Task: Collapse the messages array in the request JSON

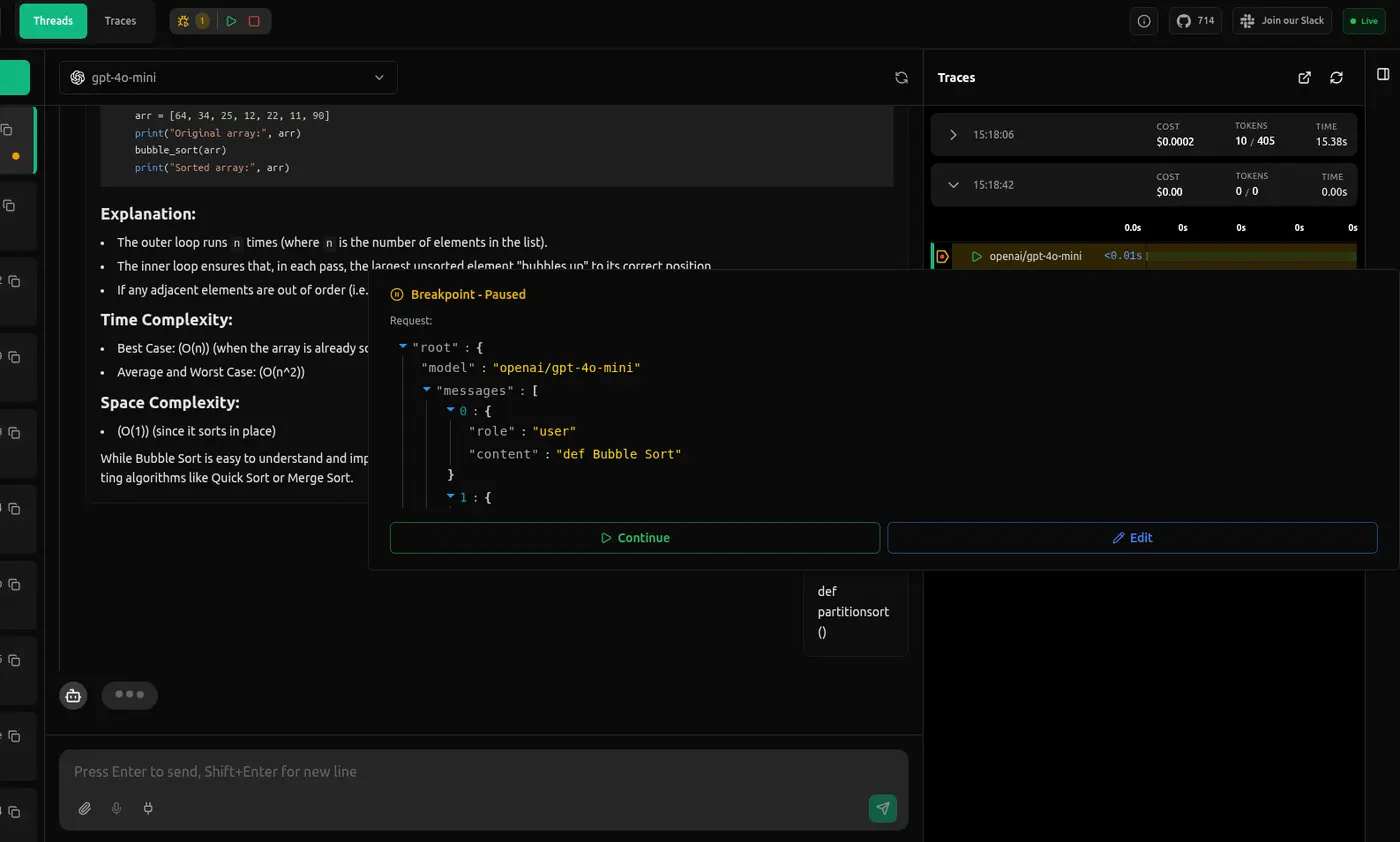Action: click(427, 390)
